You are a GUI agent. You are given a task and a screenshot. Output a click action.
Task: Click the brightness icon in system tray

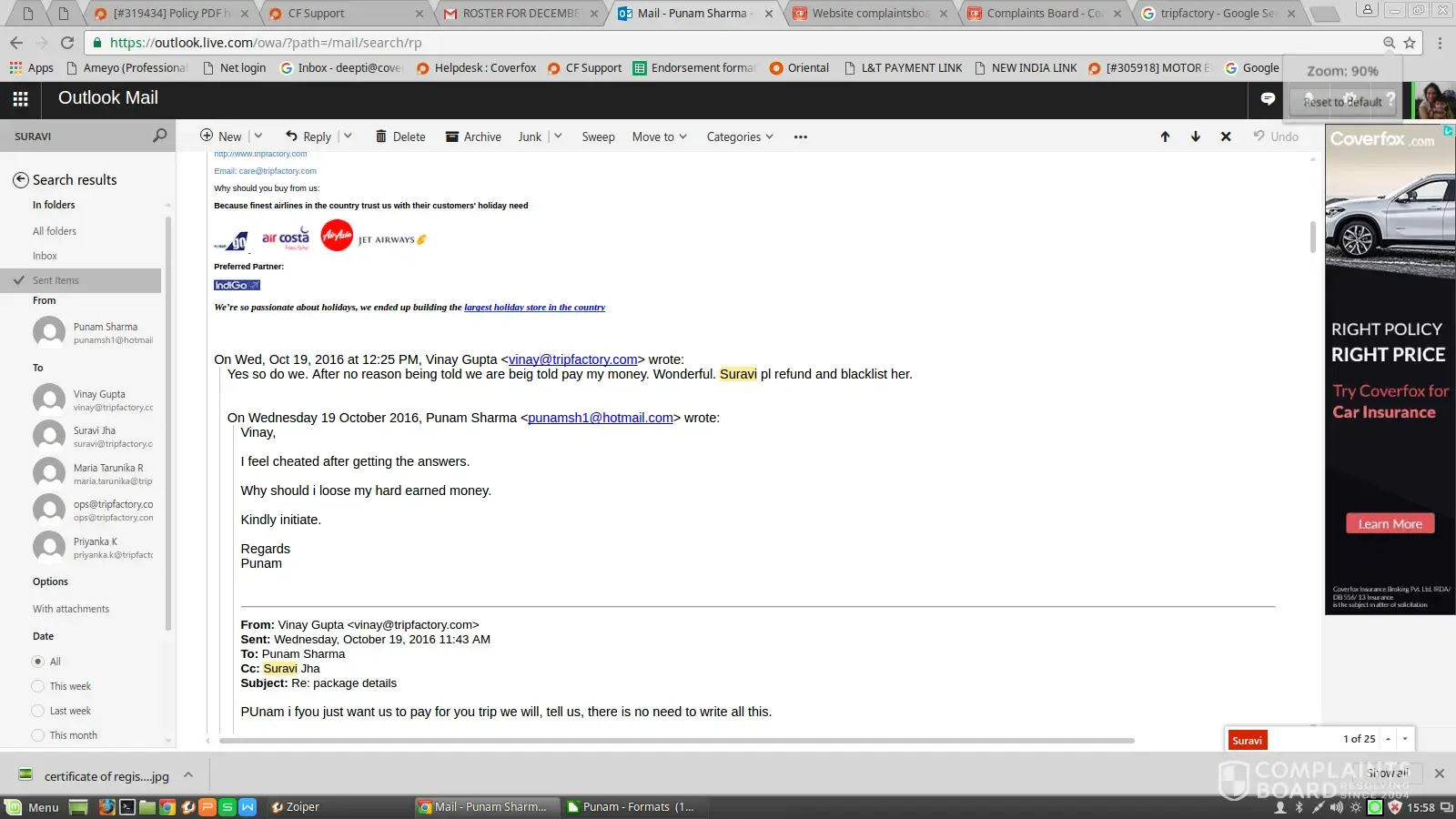pos(1356,807)
